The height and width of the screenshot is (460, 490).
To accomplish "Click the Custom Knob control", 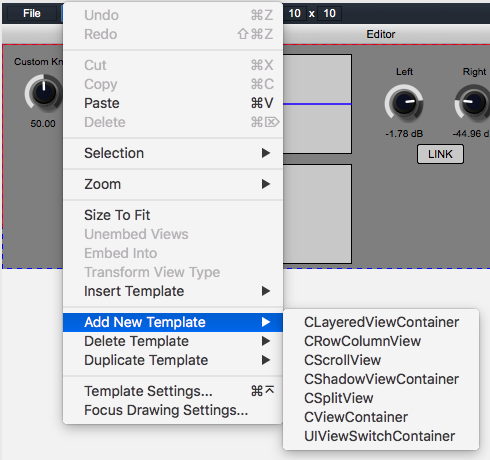I will click(43, 93).
